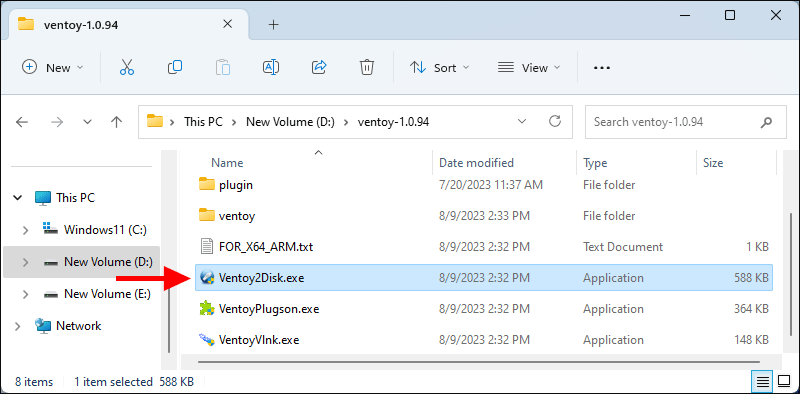The height and width of the screenshot is (394, 800).
Task: Click New Volume (D:) breadcrumb
Action: pos(290,122)
